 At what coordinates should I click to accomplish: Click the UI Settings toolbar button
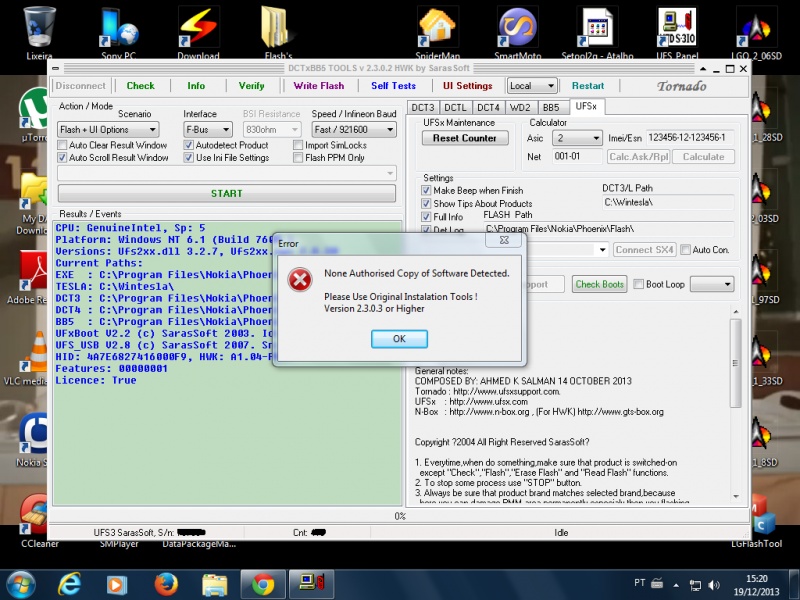(x=468, y=86)
